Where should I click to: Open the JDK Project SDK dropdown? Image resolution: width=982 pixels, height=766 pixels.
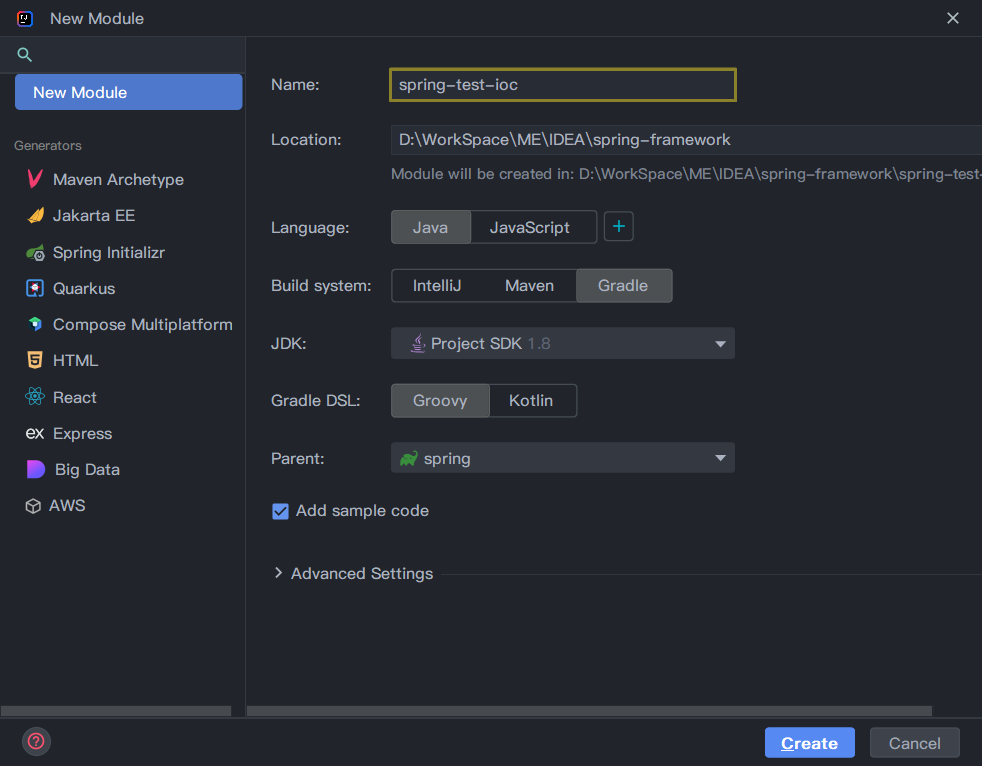point(562,344)
